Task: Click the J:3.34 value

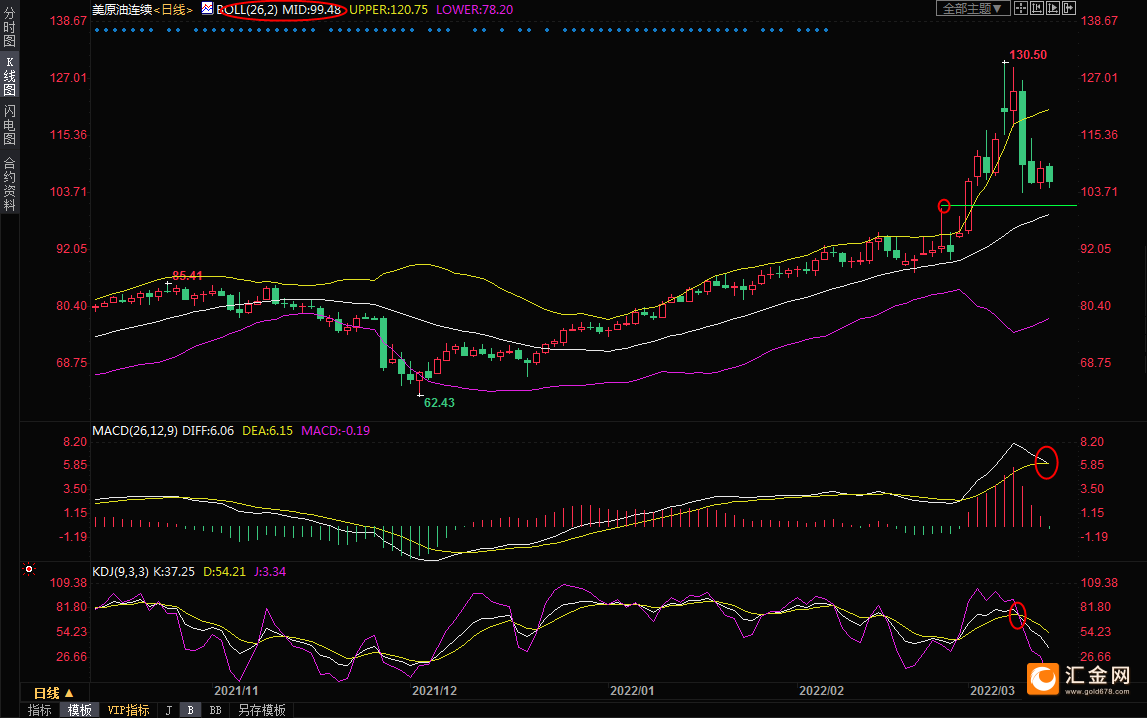Action: point(270,572)
